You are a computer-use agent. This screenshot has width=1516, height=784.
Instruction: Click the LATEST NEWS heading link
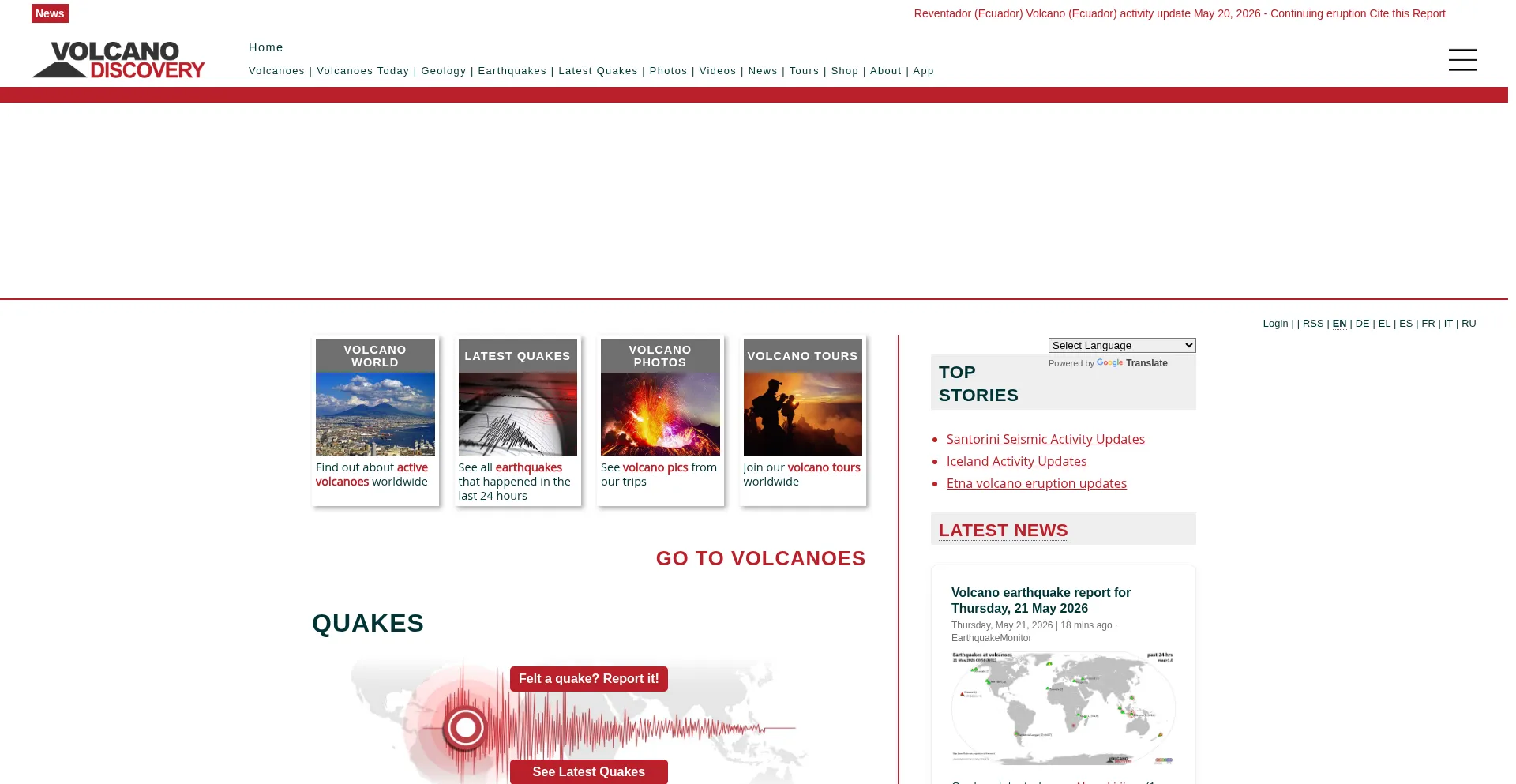1004,531
